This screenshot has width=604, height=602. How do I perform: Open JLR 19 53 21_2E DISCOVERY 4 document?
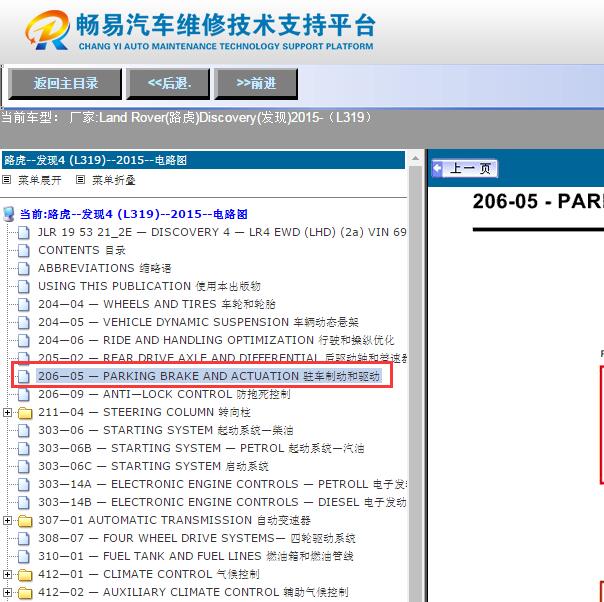coord(222,232)
